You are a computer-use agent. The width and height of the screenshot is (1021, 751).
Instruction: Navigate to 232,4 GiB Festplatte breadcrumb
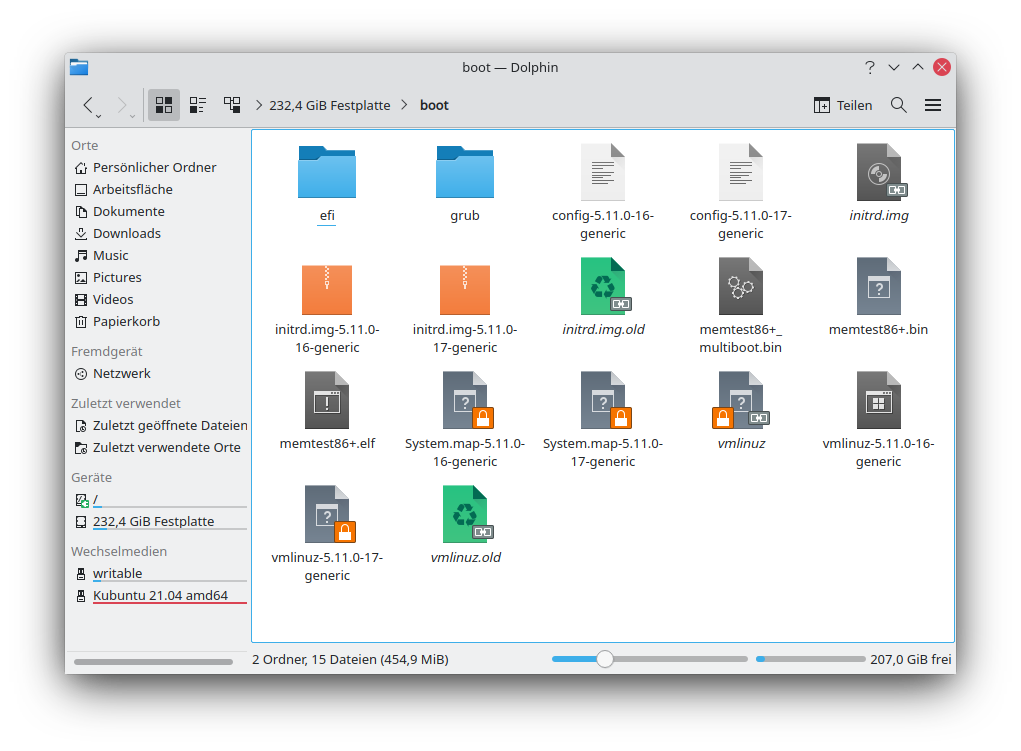tap(329, 105)
